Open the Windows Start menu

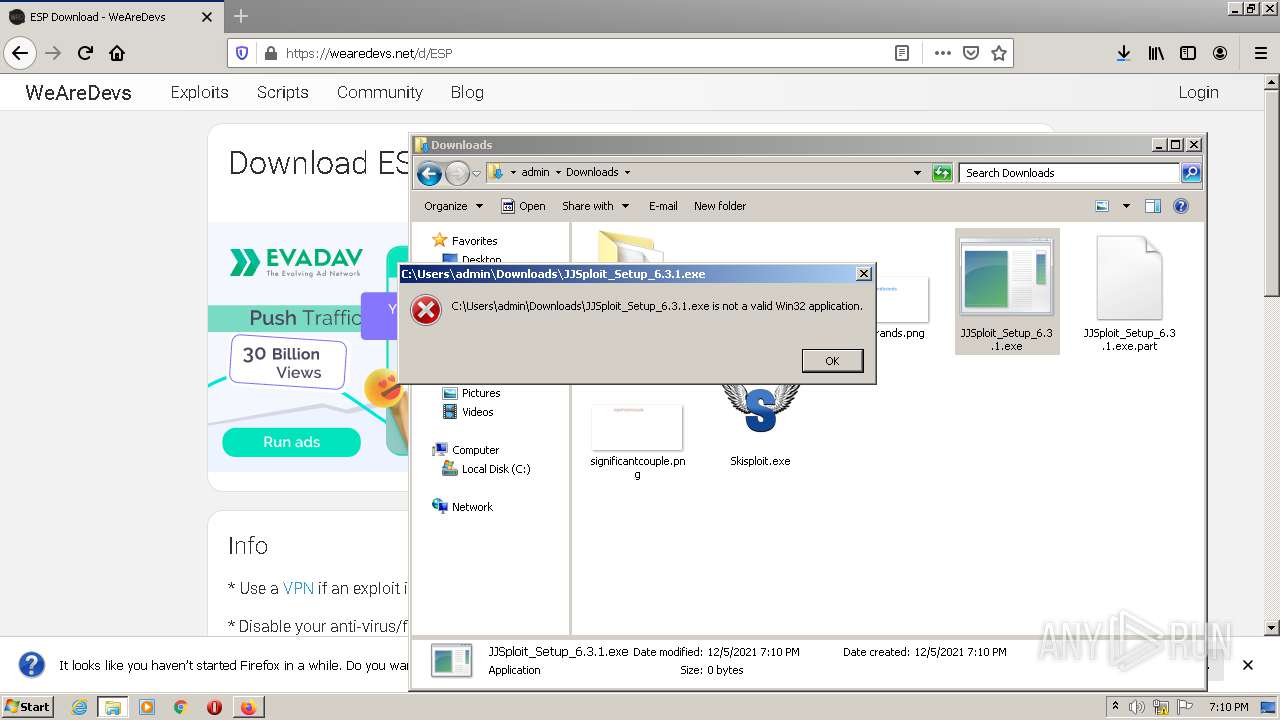coord(28,706)
